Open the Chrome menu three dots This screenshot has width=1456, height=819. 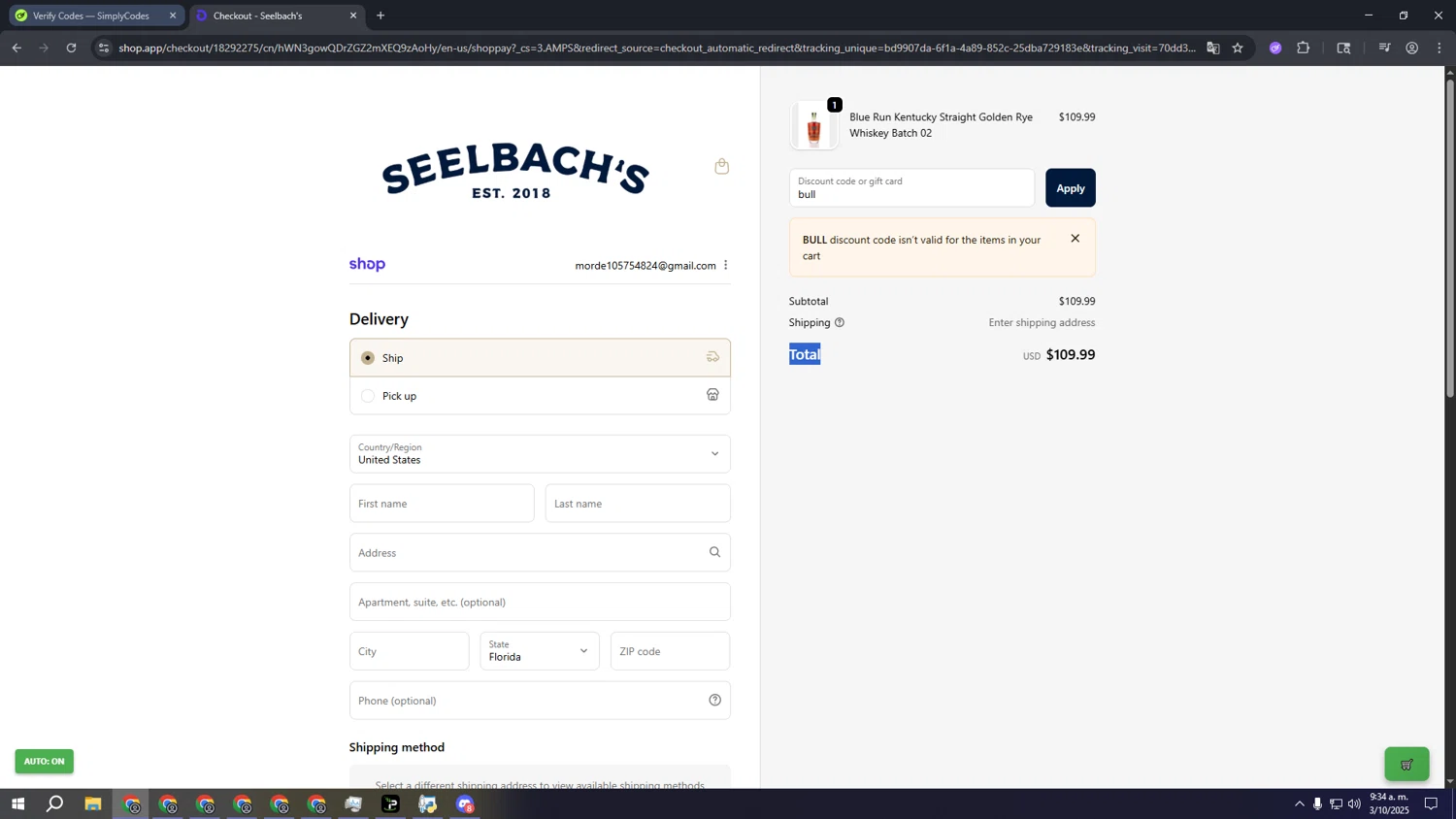1439,48
